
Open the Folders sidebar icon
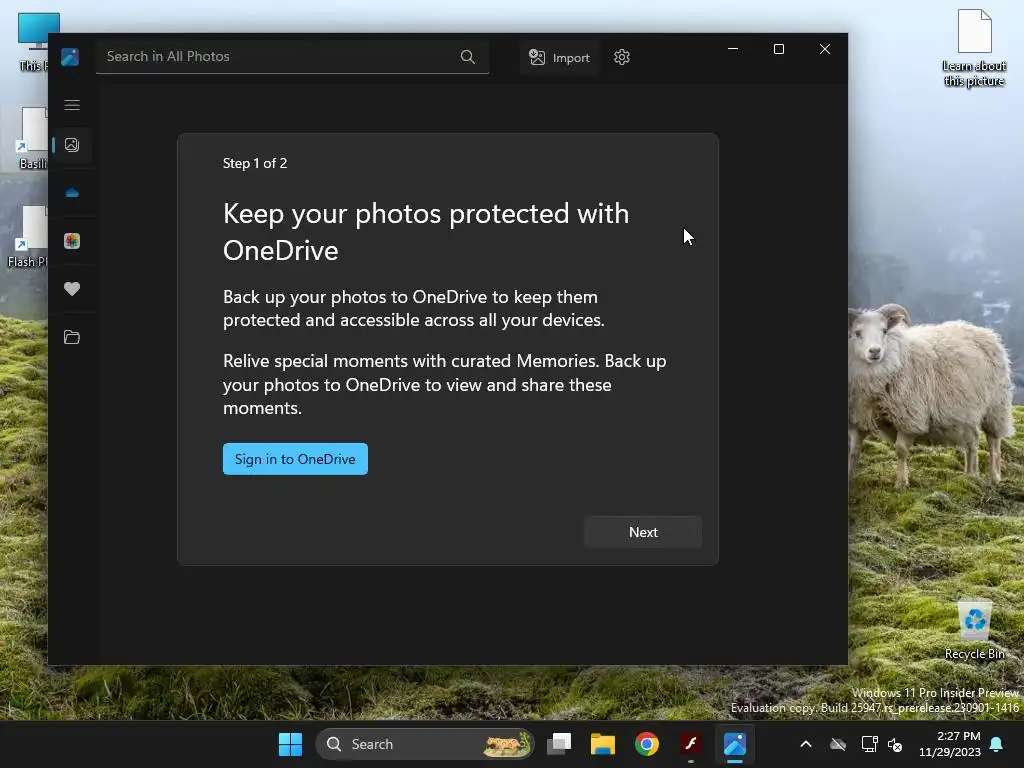pyautogui.click(x=72, y=337)
